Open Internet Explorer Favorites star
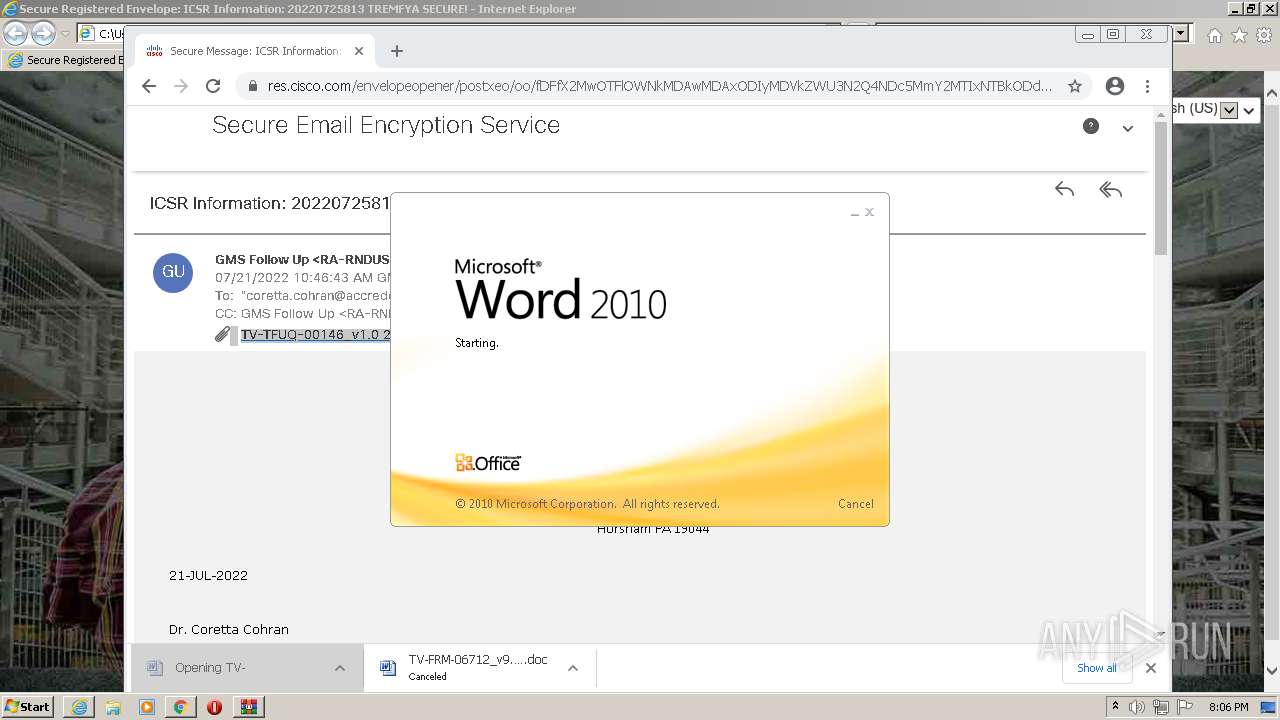This screenshot has height=720, width=1280. click(1239, 35)
